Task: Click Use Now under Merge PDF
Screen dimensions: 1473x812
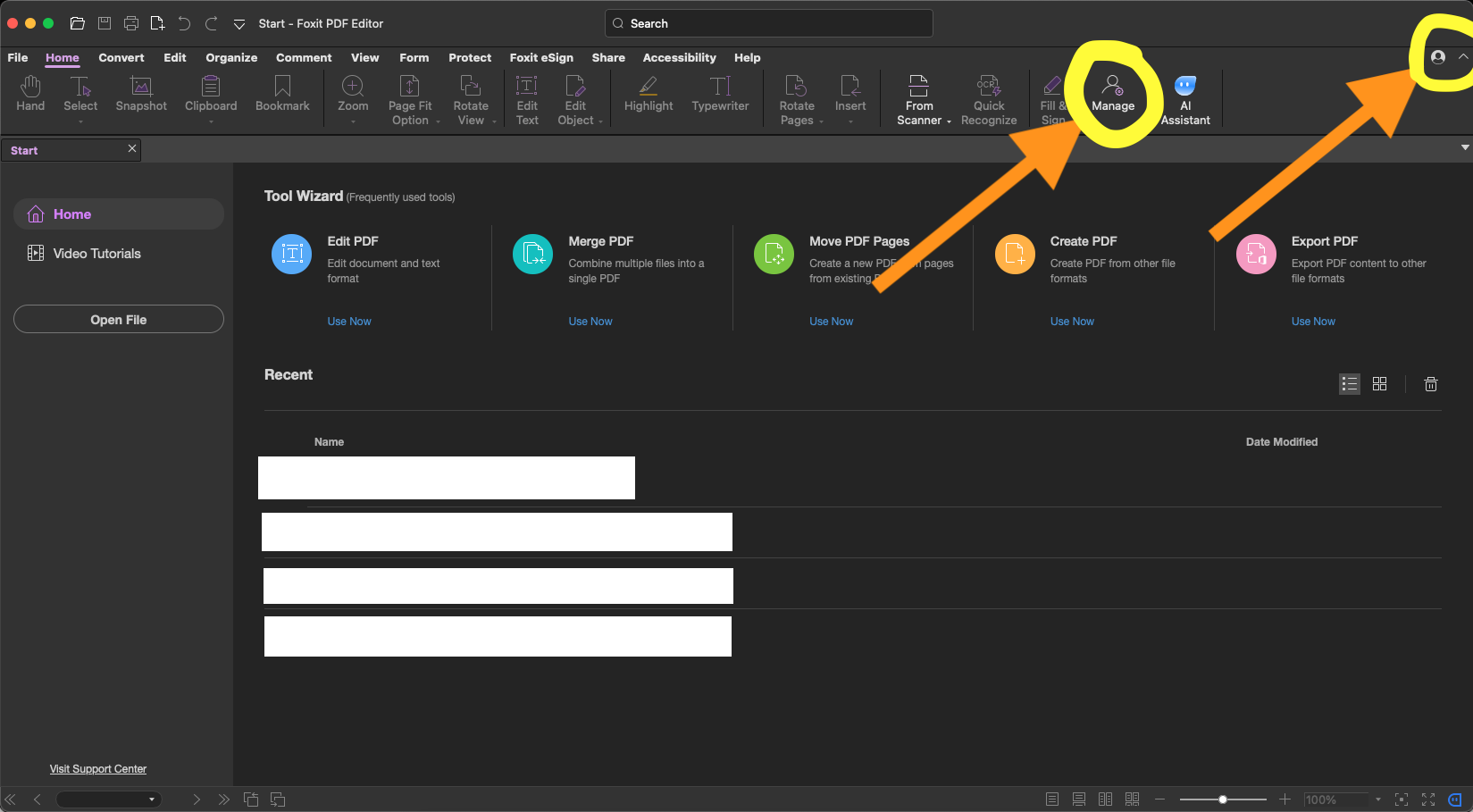Action: click(x=590, y=322)
